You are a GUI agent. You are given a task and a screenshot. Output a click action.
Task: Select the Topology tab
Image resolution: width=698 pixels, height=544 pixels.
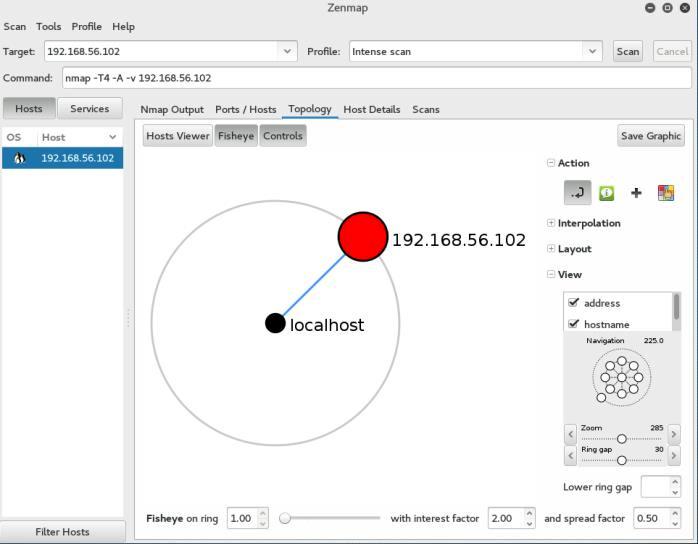310,109
